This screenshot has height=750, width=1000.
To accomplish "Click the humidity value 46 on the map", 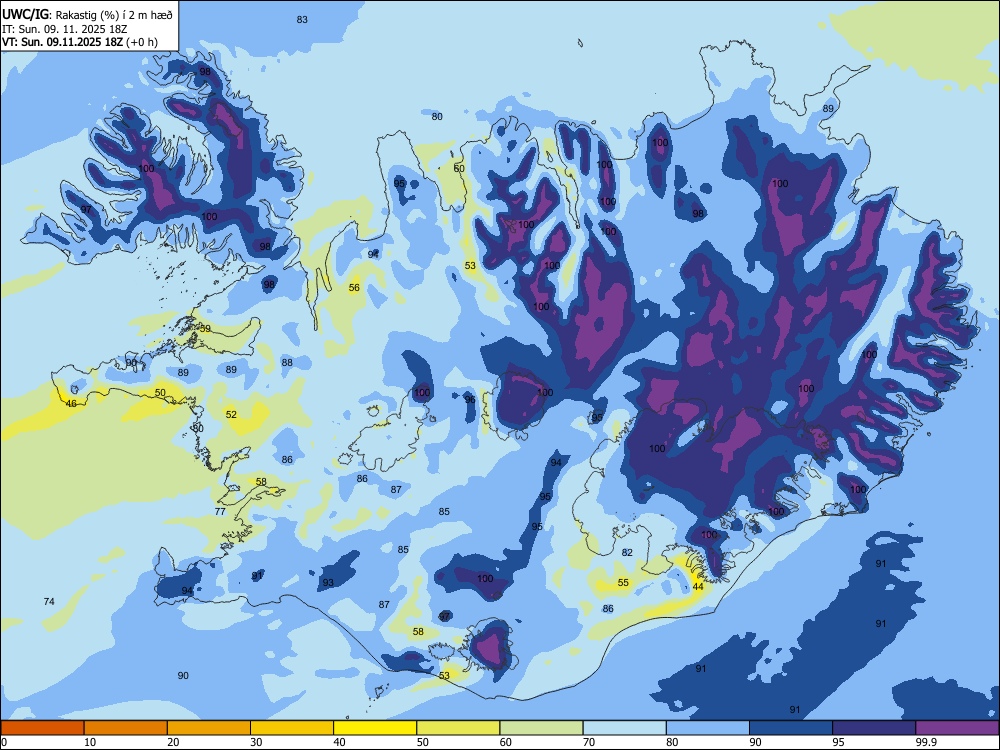I will point(71,404).
